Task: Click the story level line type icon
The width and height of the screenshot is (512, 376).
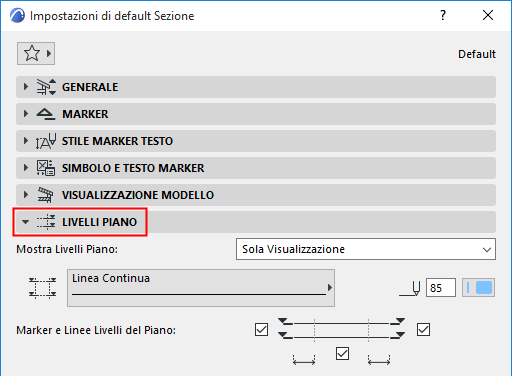Action: click(42, 288)
